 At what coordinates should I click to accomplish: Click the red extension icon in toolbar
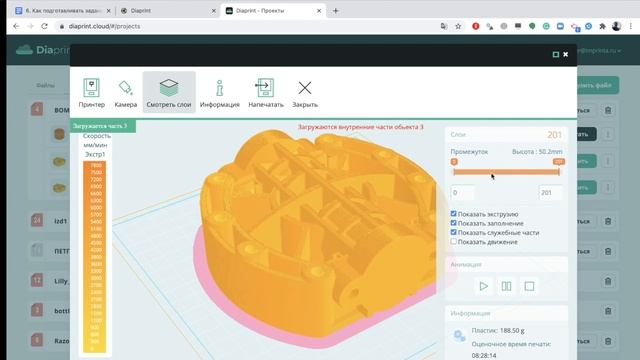(x=476, y=26)
